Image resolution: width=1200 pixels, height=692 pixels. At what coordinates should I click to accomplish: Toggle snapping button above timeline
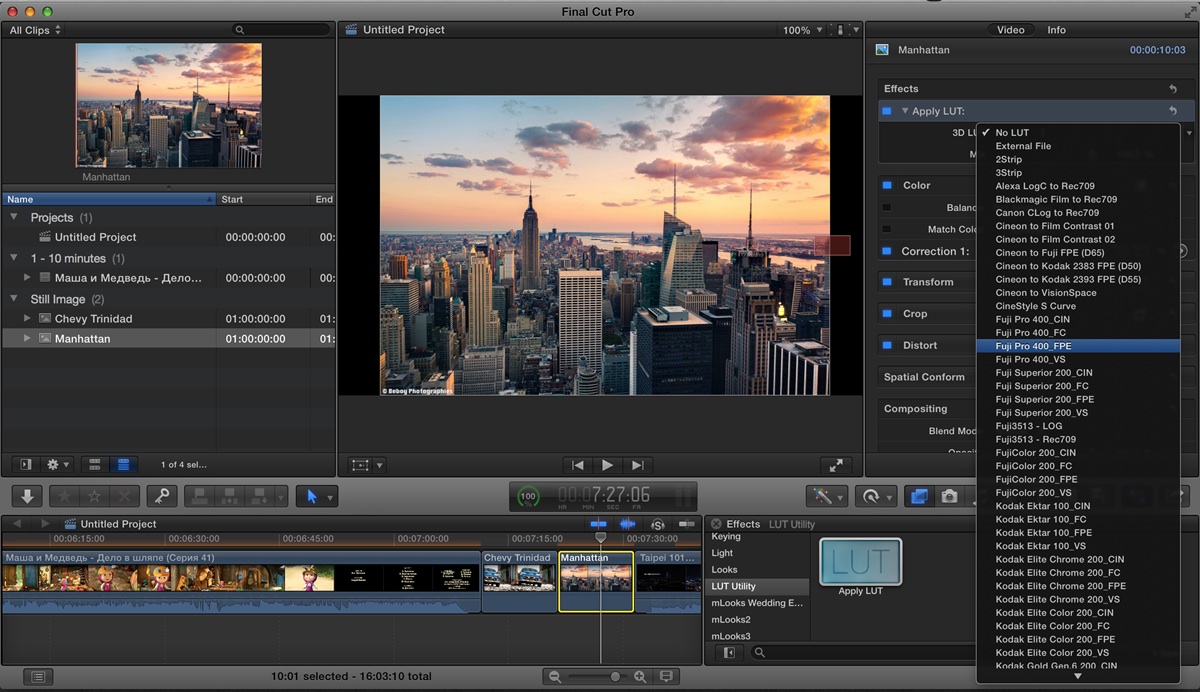coord(687,524)
